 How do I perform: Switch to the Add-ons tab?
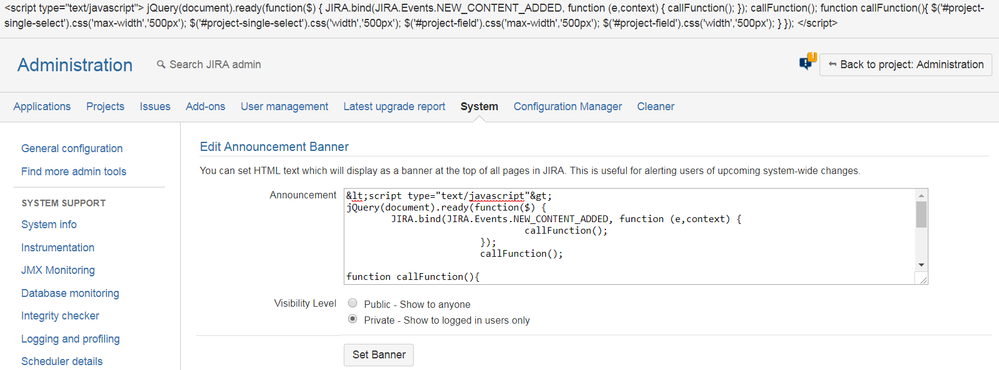(x=205, y=106)
